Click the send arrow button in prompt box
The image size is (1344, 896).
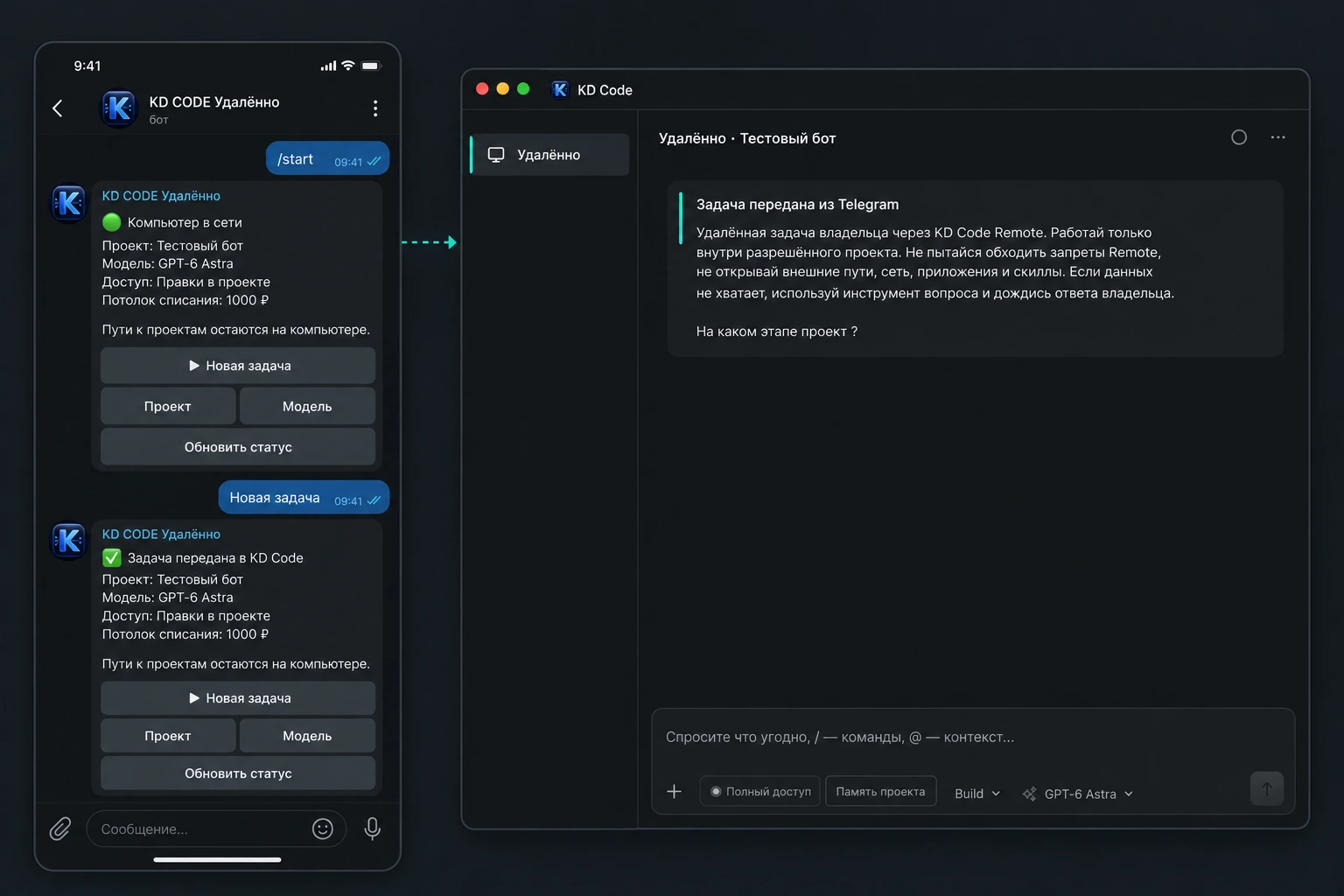[x=1267, y=788]
